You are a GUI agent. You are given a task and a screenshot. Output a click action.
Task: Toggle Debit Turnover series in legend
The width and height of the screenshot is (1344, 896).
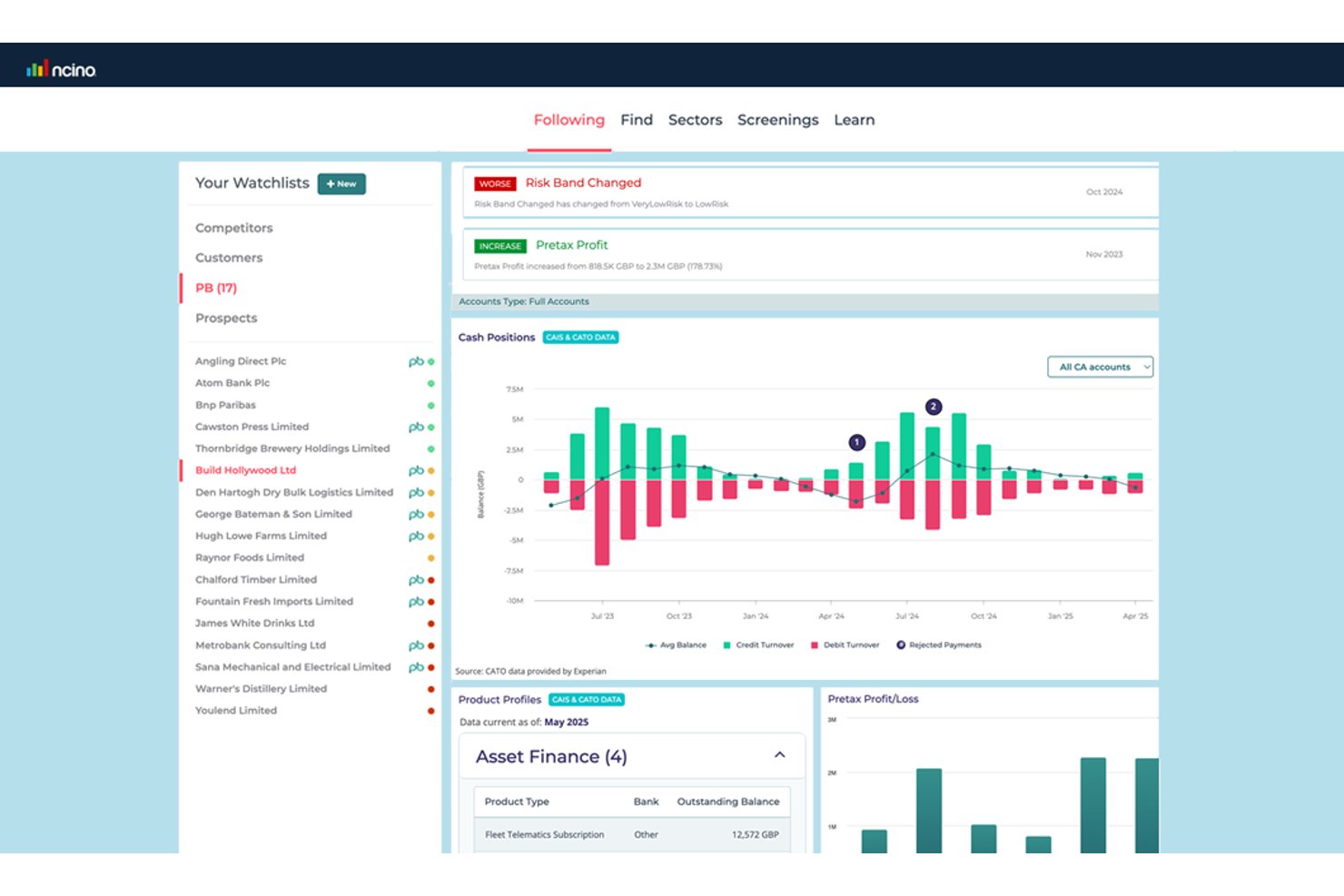[845, 645]
